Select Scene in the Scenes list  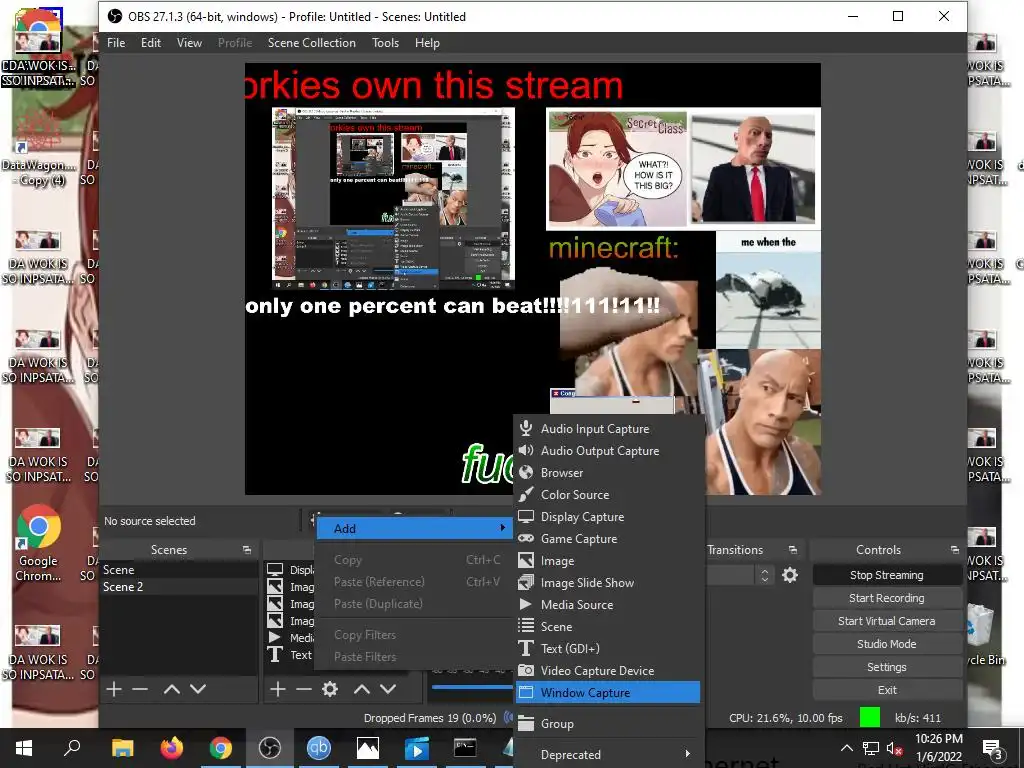click(179, 569)
